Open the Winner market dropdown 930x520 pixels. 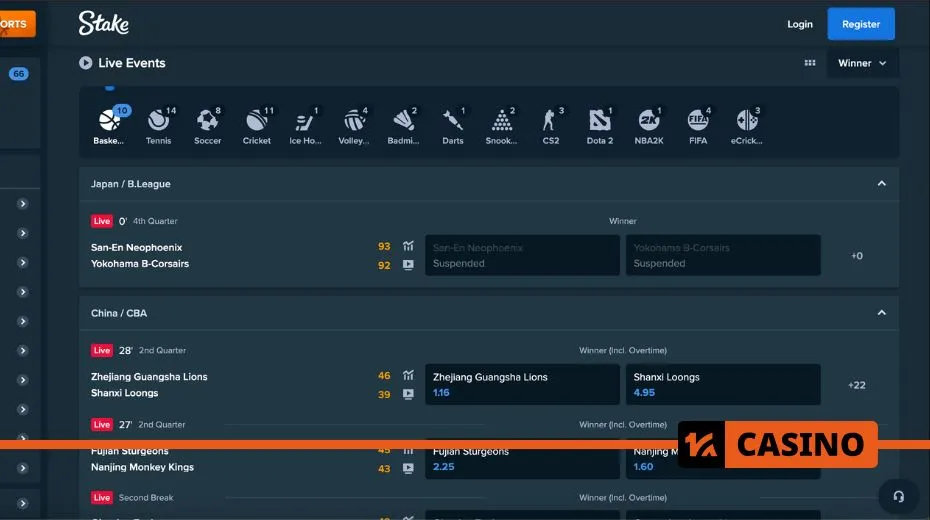862,63
